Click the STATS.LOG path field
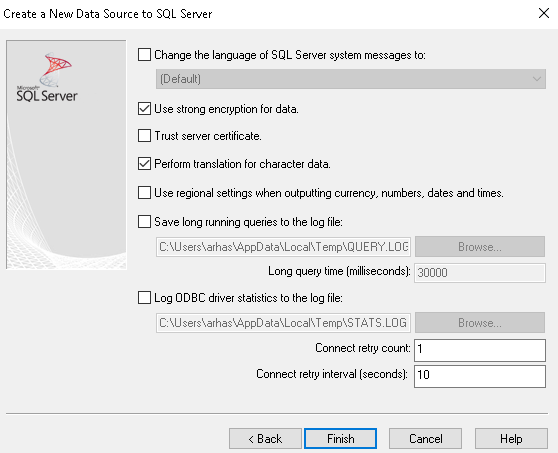The image size is (558, 453). click(283, 323)
